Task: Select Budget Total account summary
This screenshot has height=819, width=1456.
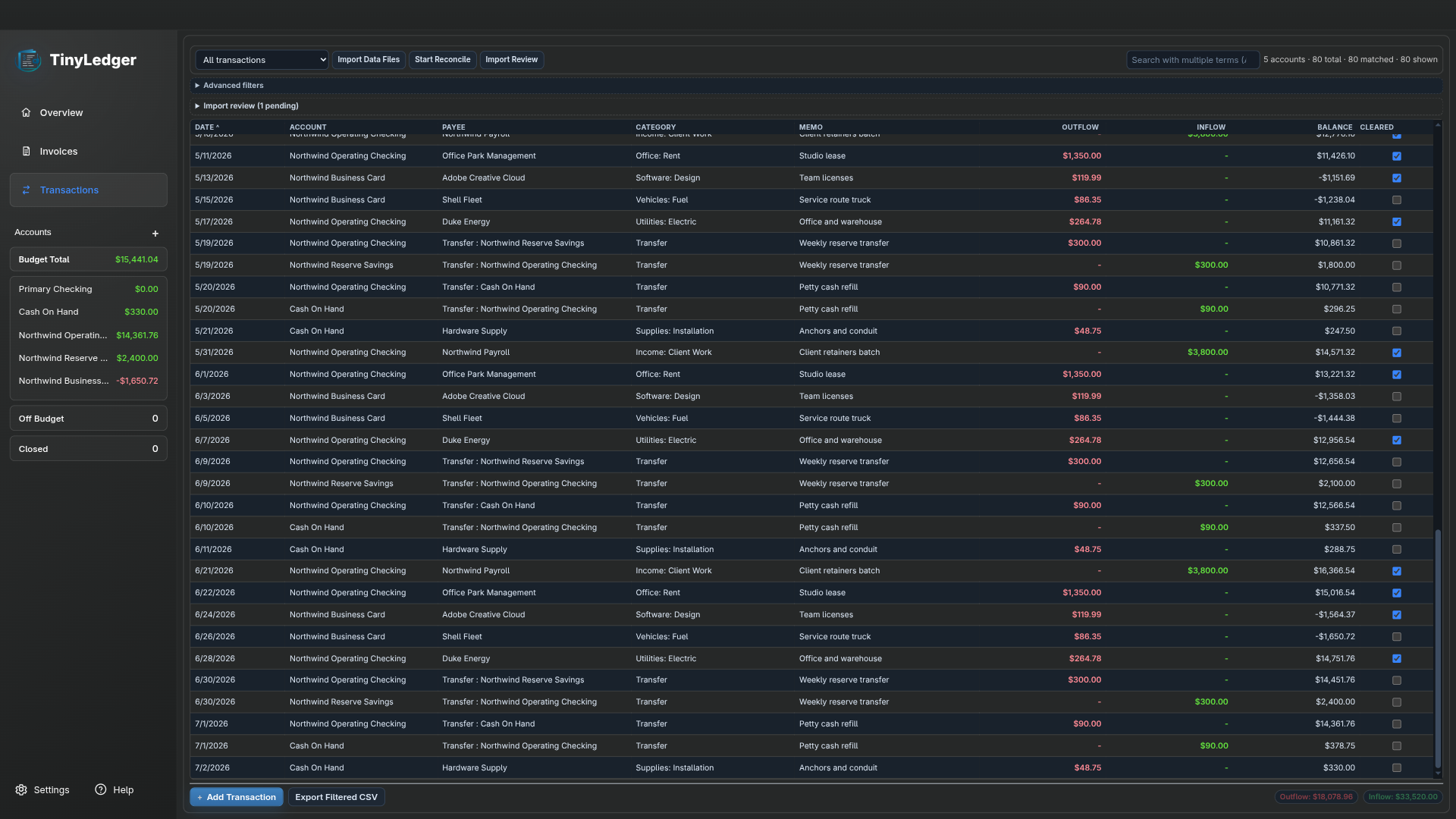Action: coord(88,259)
